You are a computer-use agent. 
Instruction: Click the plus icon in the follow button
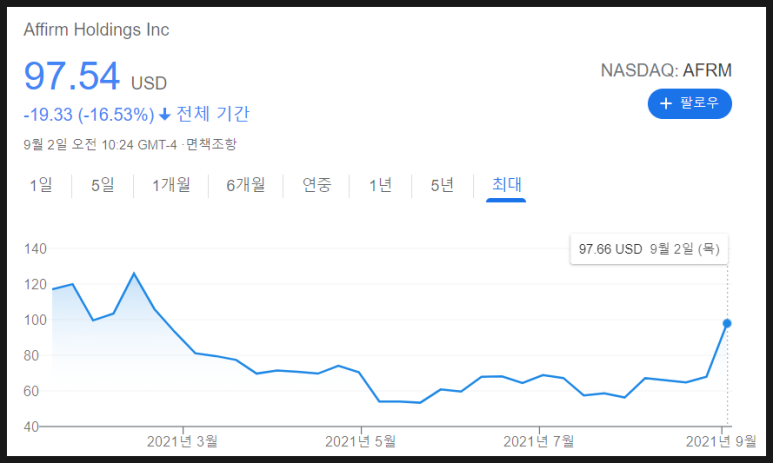click(x=666, y=104)
